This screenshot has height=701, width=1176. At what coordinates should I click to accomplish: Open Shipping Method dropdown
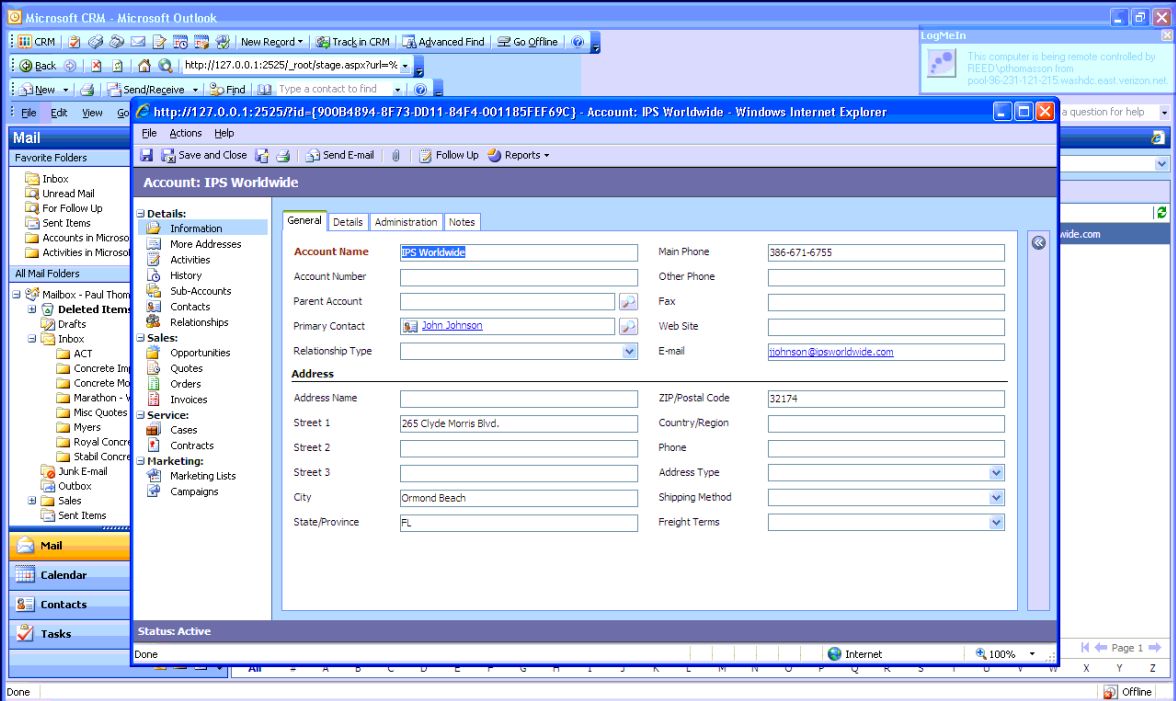pos(996,498)
